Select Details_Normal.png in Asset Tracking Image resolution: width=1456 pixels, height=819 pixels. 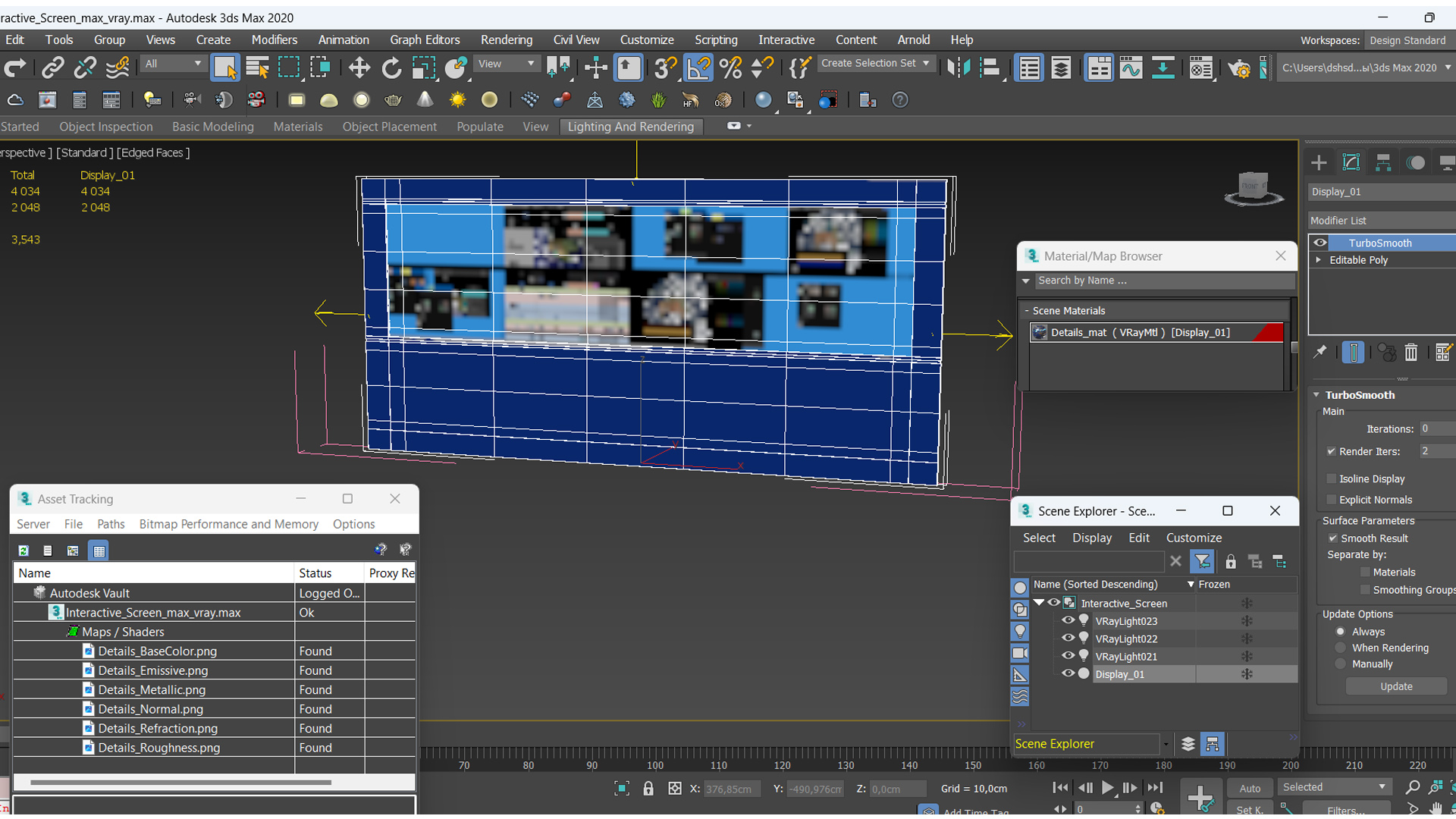tap(150, 709)
